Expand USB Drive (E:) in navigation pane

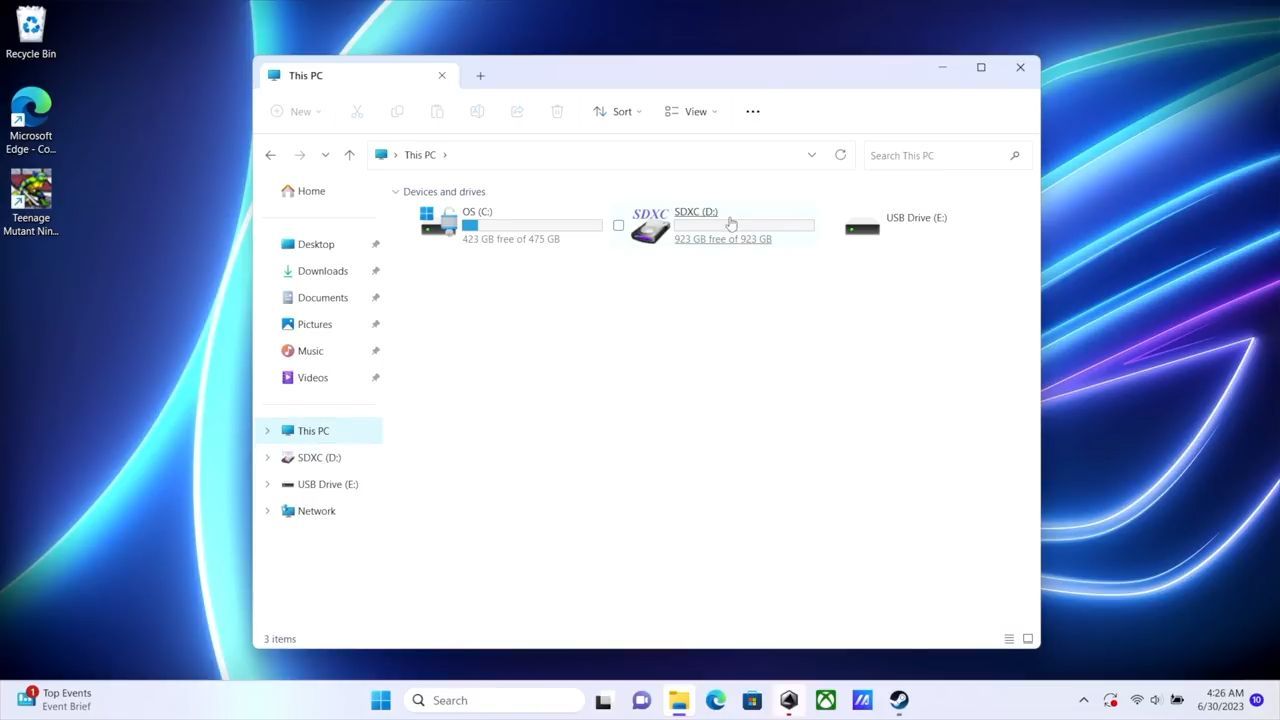[x=267, y=484]
